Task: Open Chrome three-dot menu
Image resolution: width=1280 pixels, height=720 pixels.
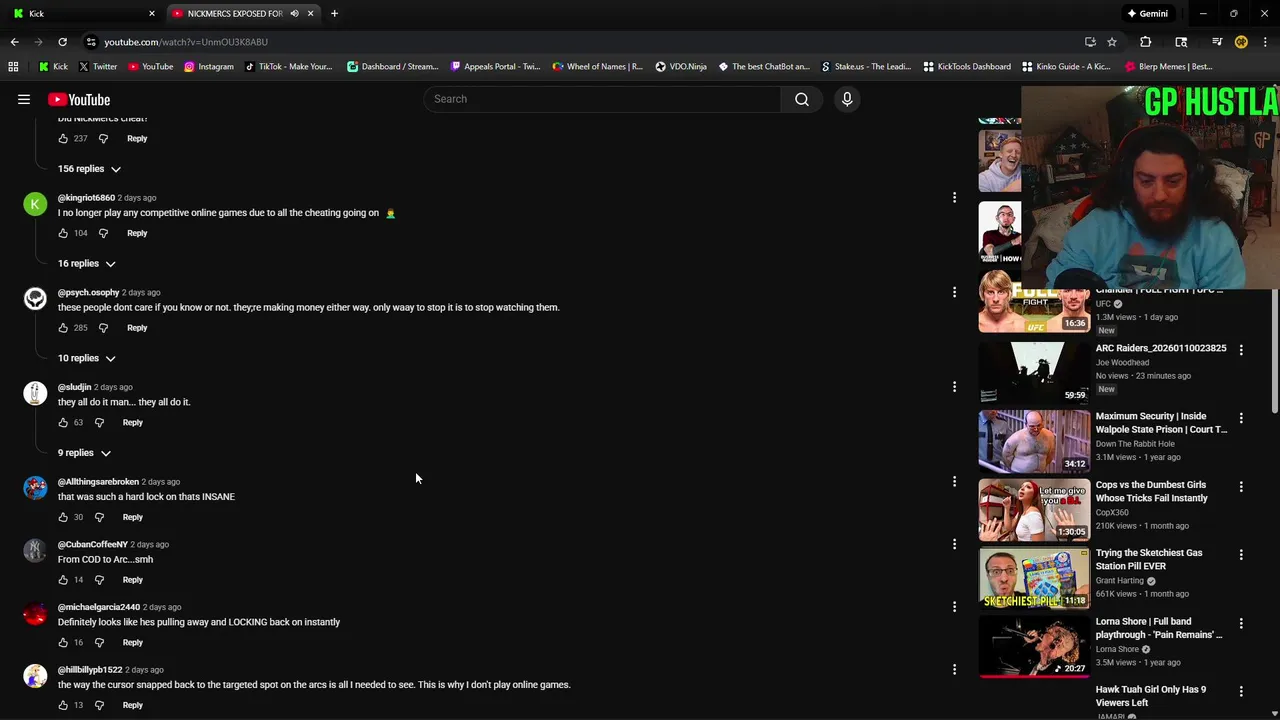Action: point(1266,42)
